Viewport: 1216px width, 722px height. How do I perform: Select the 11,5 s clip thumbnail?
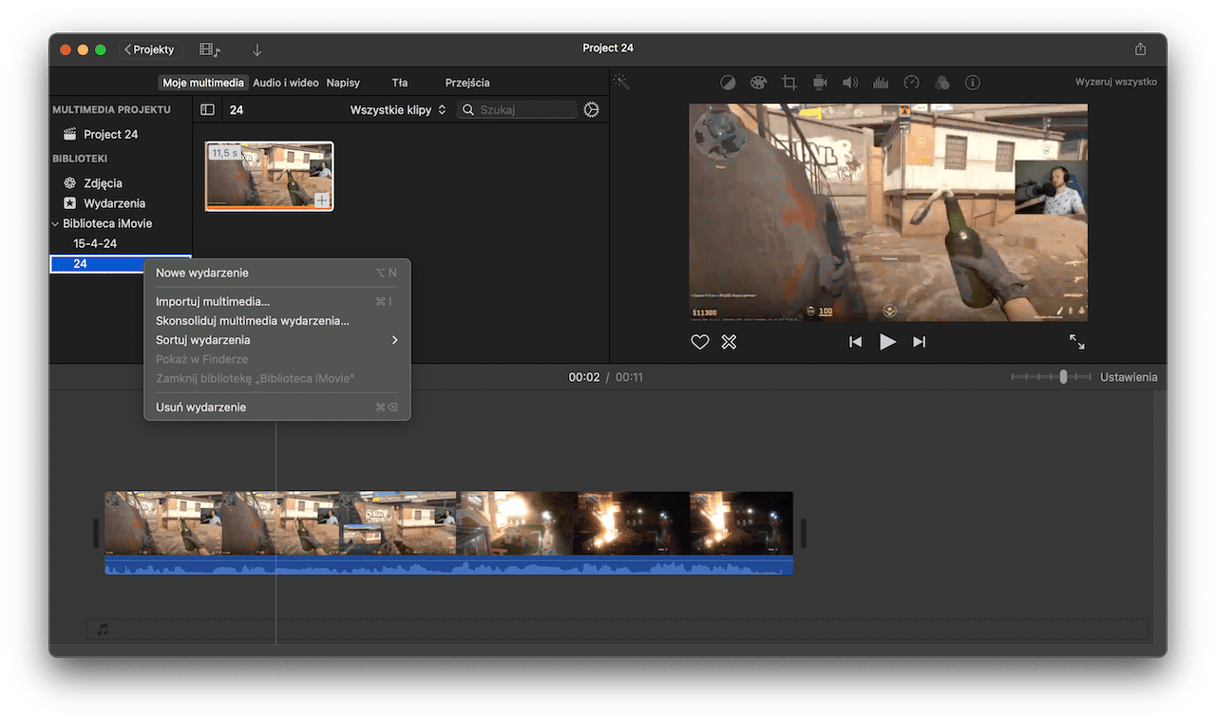pos(269,176)
